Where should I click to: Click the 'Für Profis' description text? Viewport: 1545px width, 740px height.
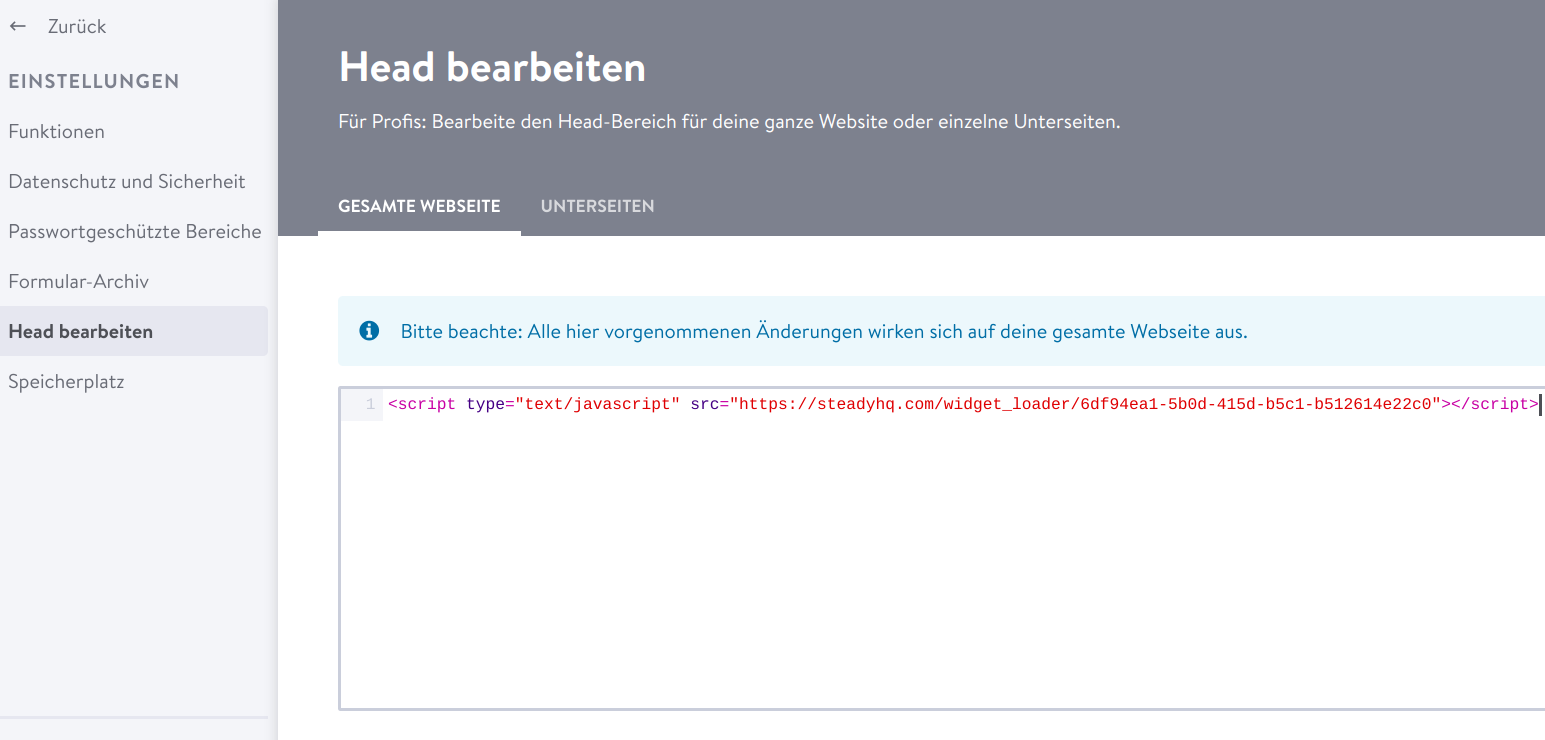729,123
